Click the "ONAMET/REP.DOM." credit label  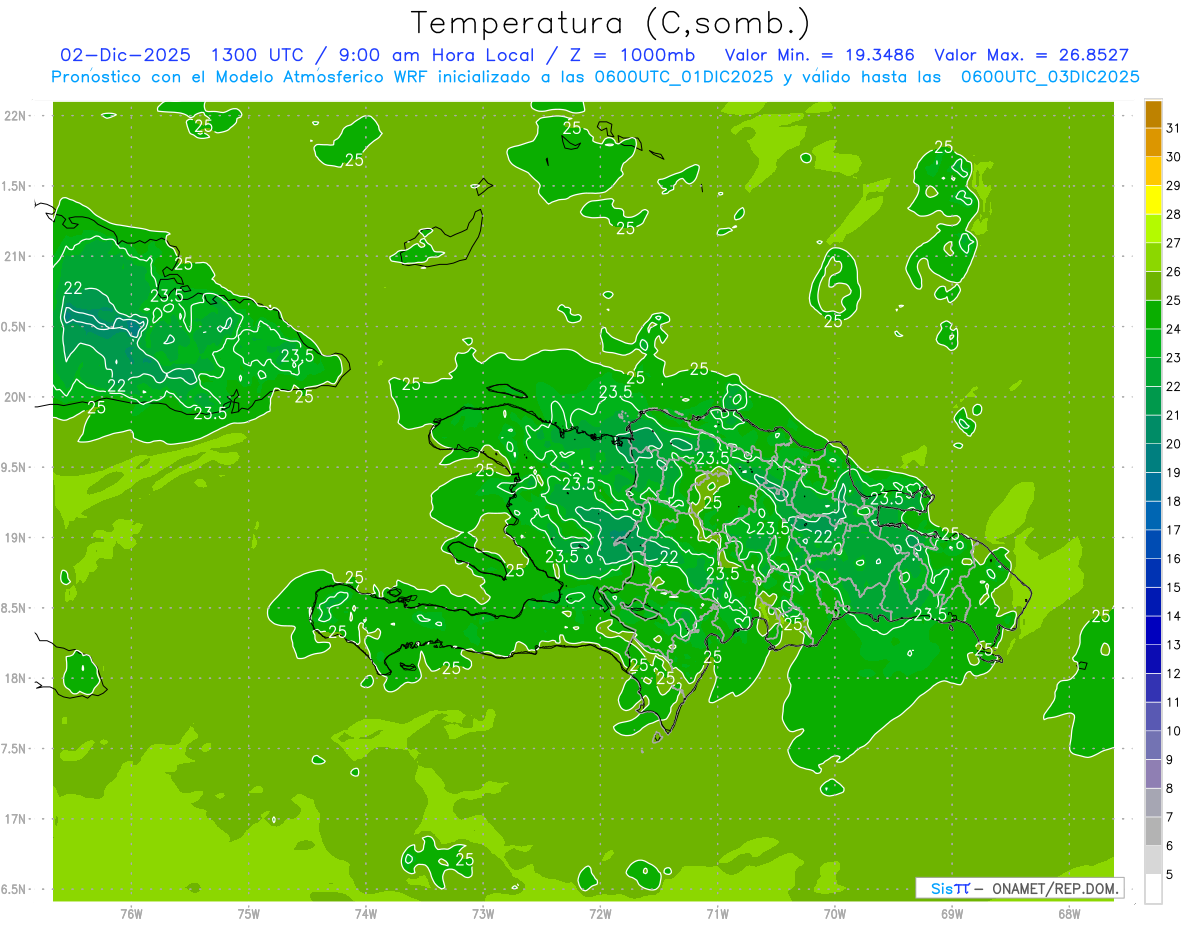1055,888
